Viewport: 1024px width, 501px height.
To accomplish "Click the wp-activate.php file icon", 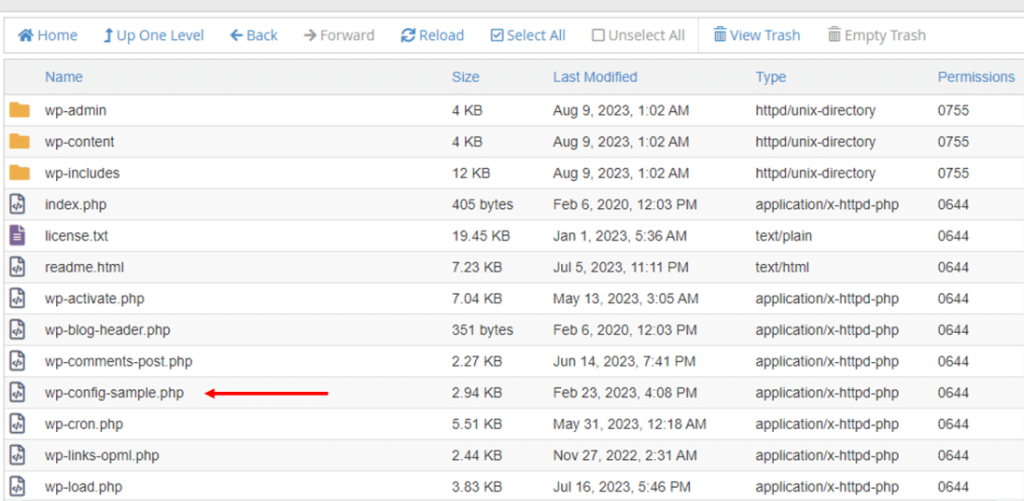I will click(18, 299).
